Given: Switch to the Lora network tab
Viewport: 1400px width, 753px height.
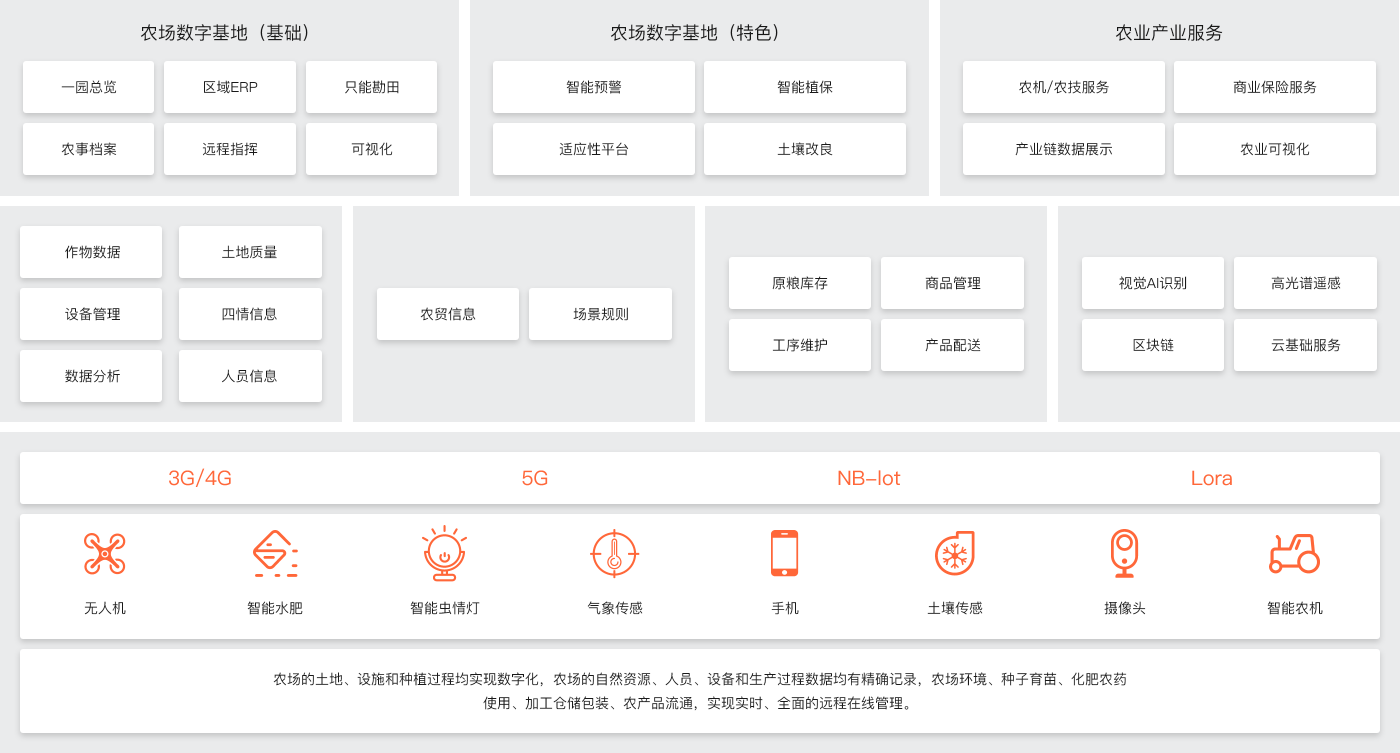Looking at the screenshot, I should point(1211,478).
